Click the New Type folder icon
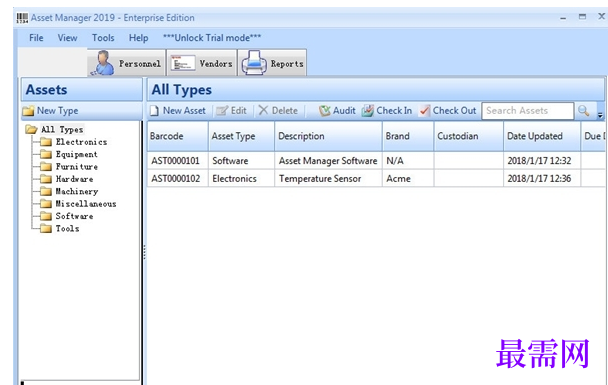The image size is (608, 385). click(x=28, y=111)
